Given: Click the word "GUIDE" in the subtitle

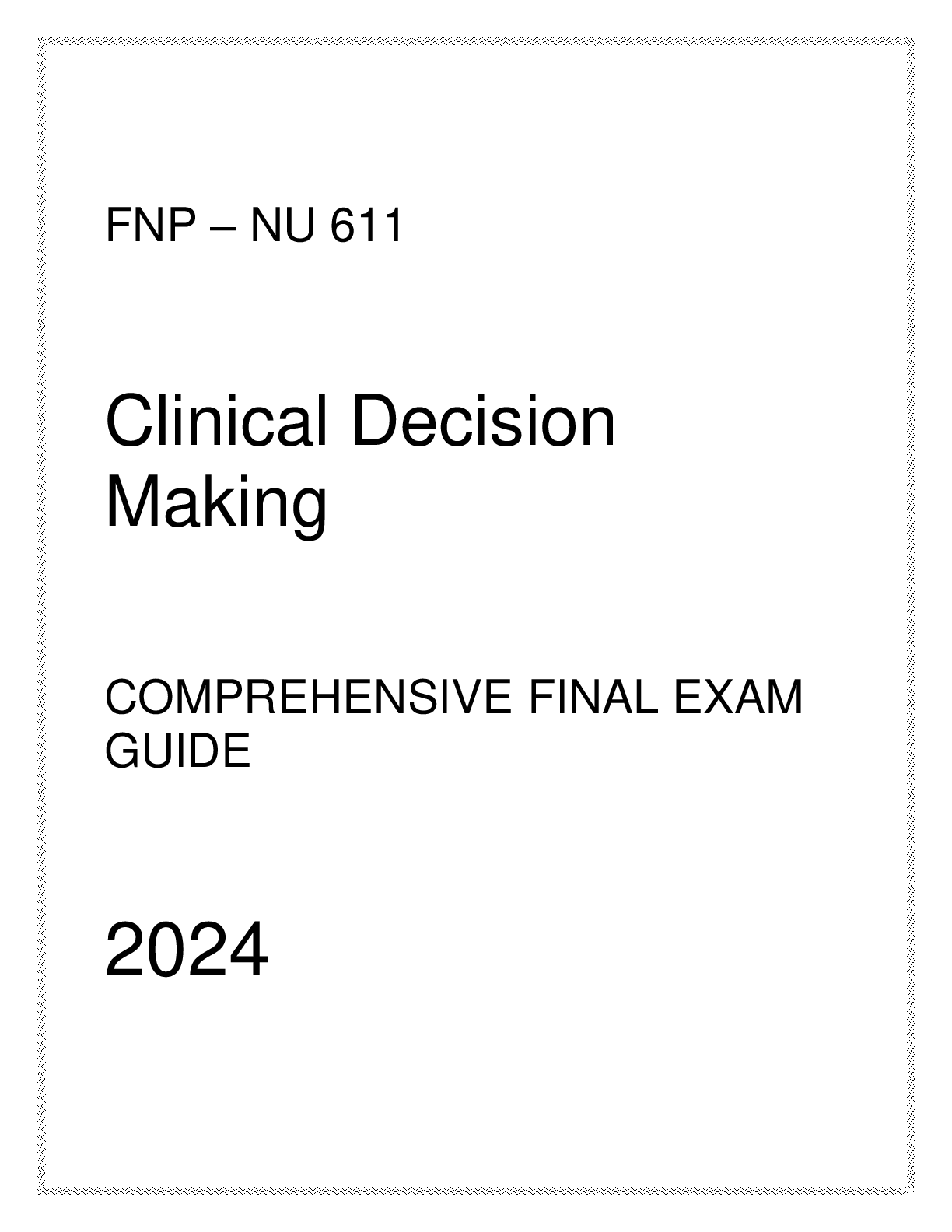Looking at the screenshot, I should click(x=177, y=751).
